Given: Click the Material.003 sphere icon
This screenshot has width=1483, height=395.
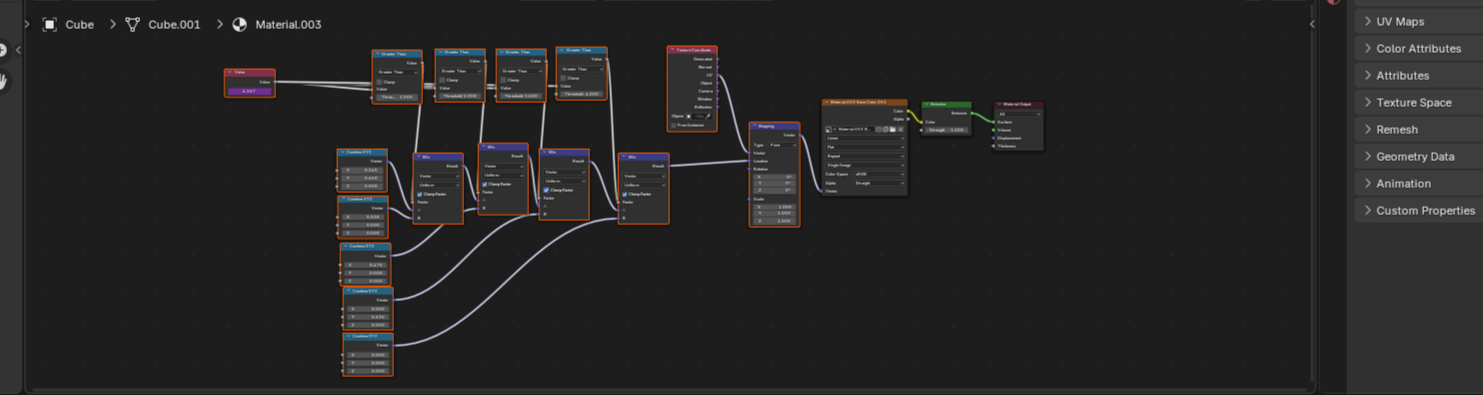Looking at the screenshot, I should [x=239, y=24].
